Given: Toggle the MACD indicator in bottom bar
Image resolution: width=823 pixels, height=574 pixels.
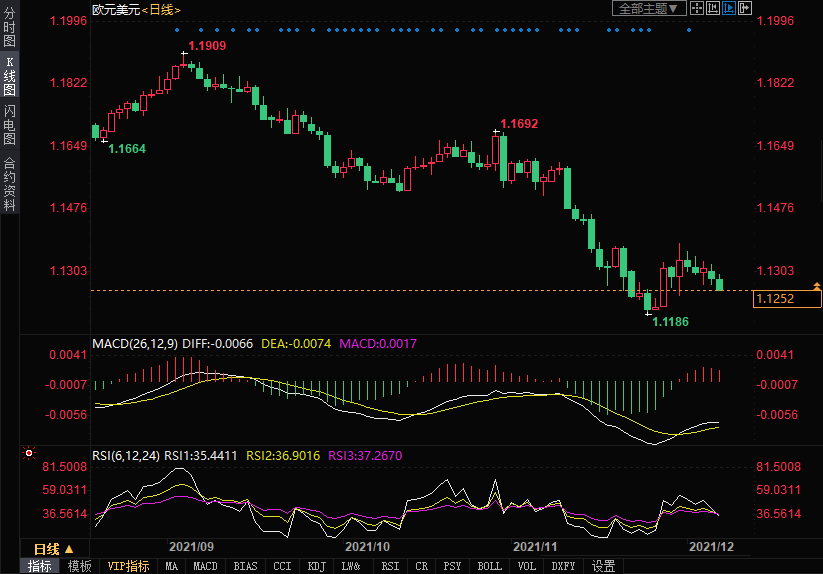Looking at the screenshot, I should coord(205,566).
